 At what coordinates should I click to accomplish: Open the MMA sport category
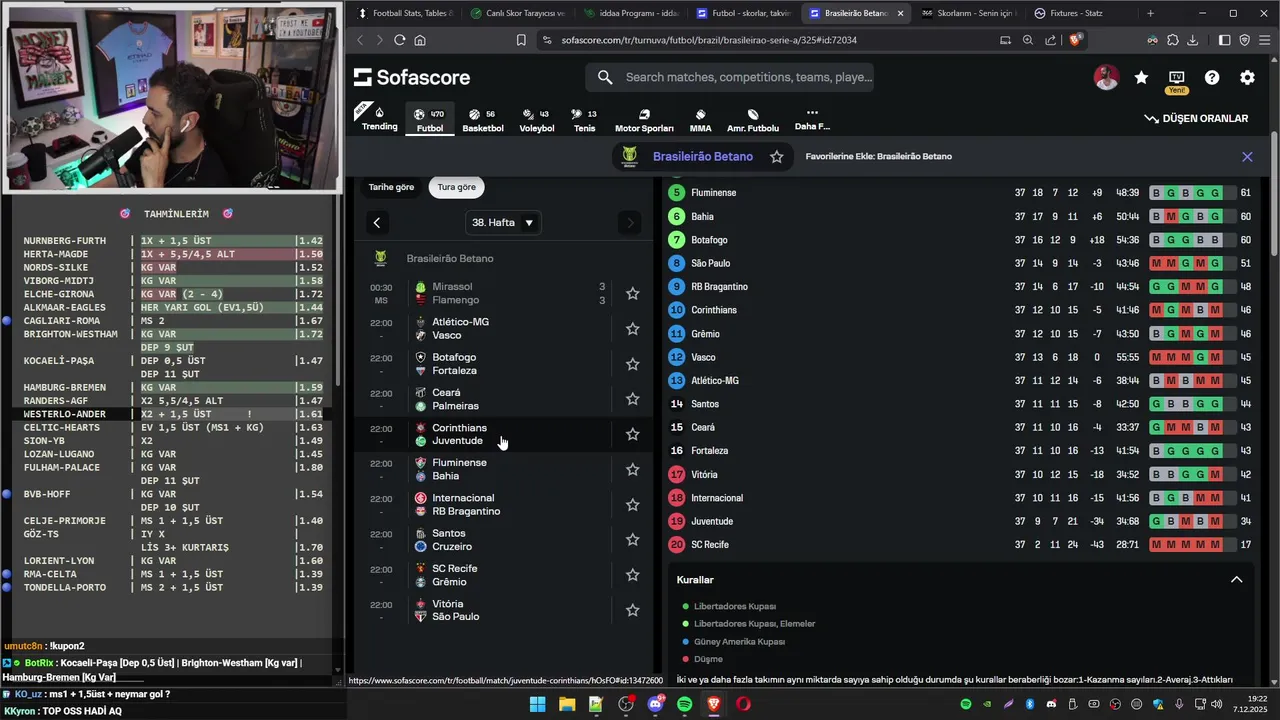coord(700,120)
